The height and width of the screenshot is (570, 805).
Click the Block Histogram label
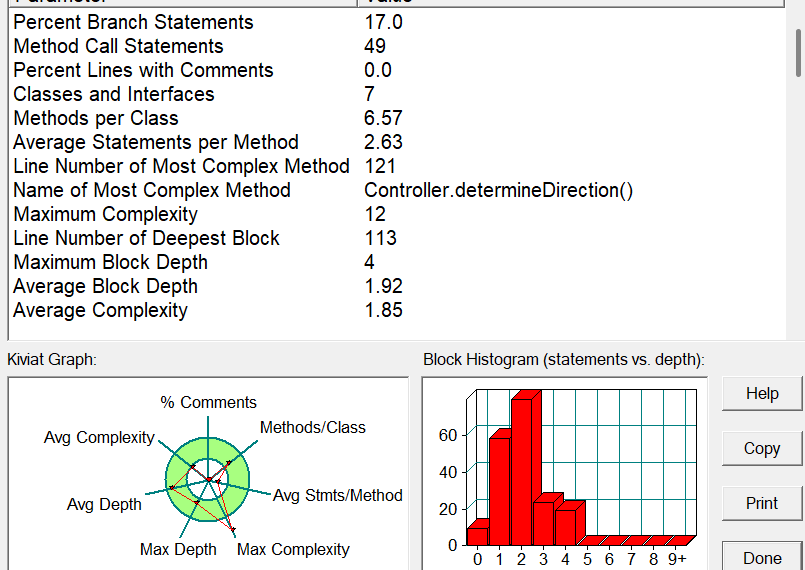tap(564, 359)
